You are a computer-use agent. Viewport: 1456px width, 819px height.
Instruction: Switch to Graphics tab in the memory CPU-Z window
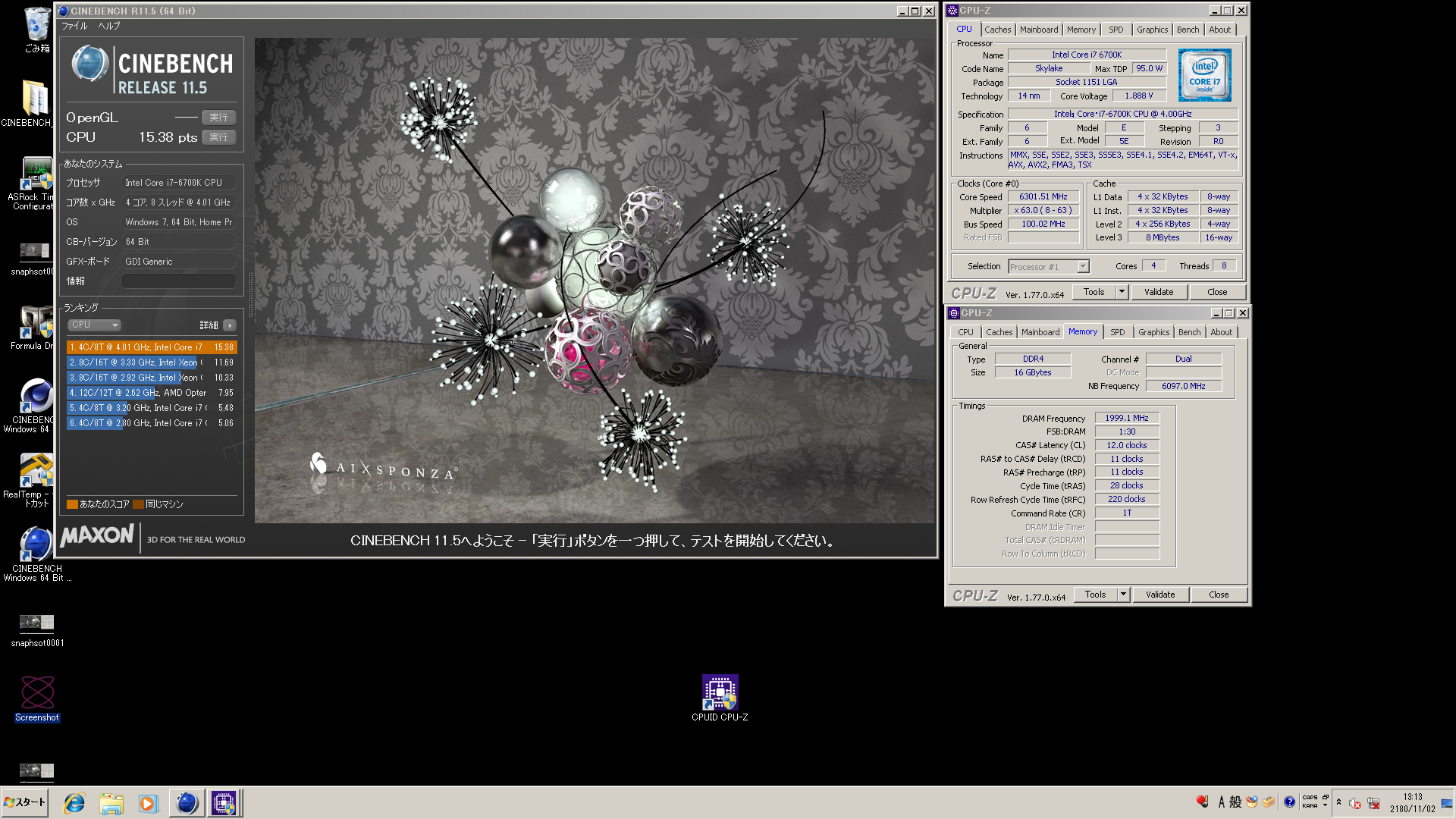tap(1153, 332)
